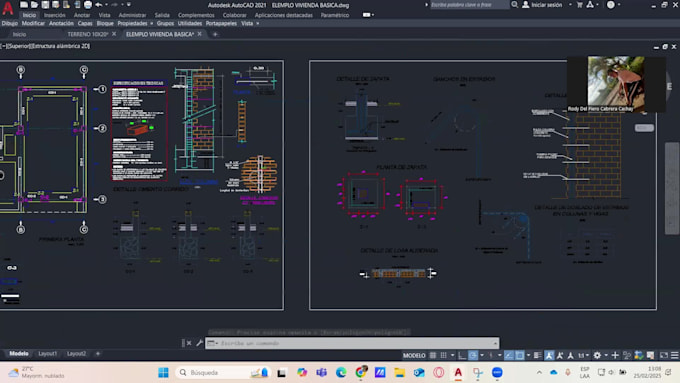This screenshot has width=680, height=383.
Task: Close the command line with X icon
Action: pos(189,343)
